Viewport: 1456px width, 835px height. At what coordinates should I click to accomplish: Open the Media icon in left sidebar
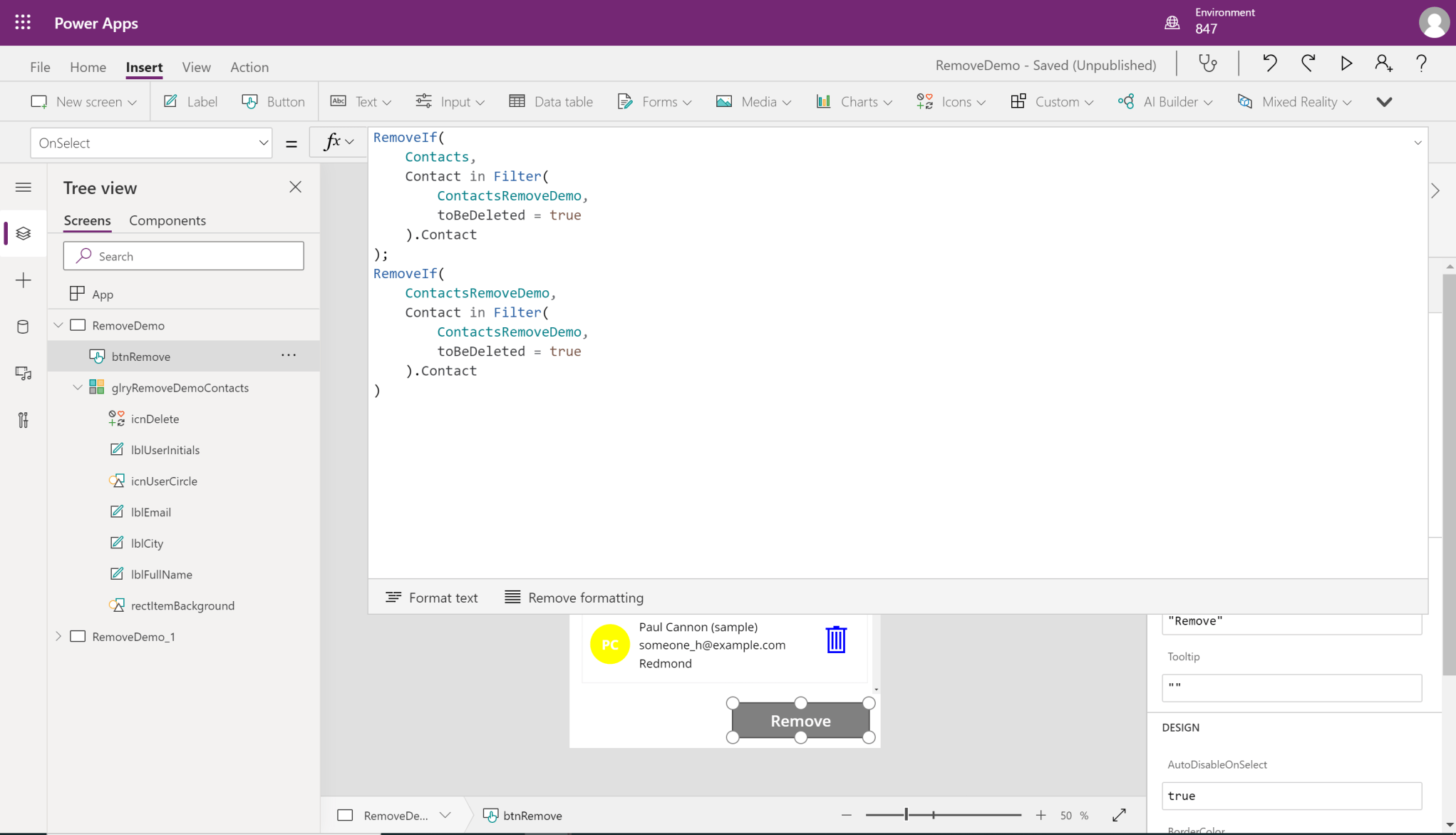23,374
